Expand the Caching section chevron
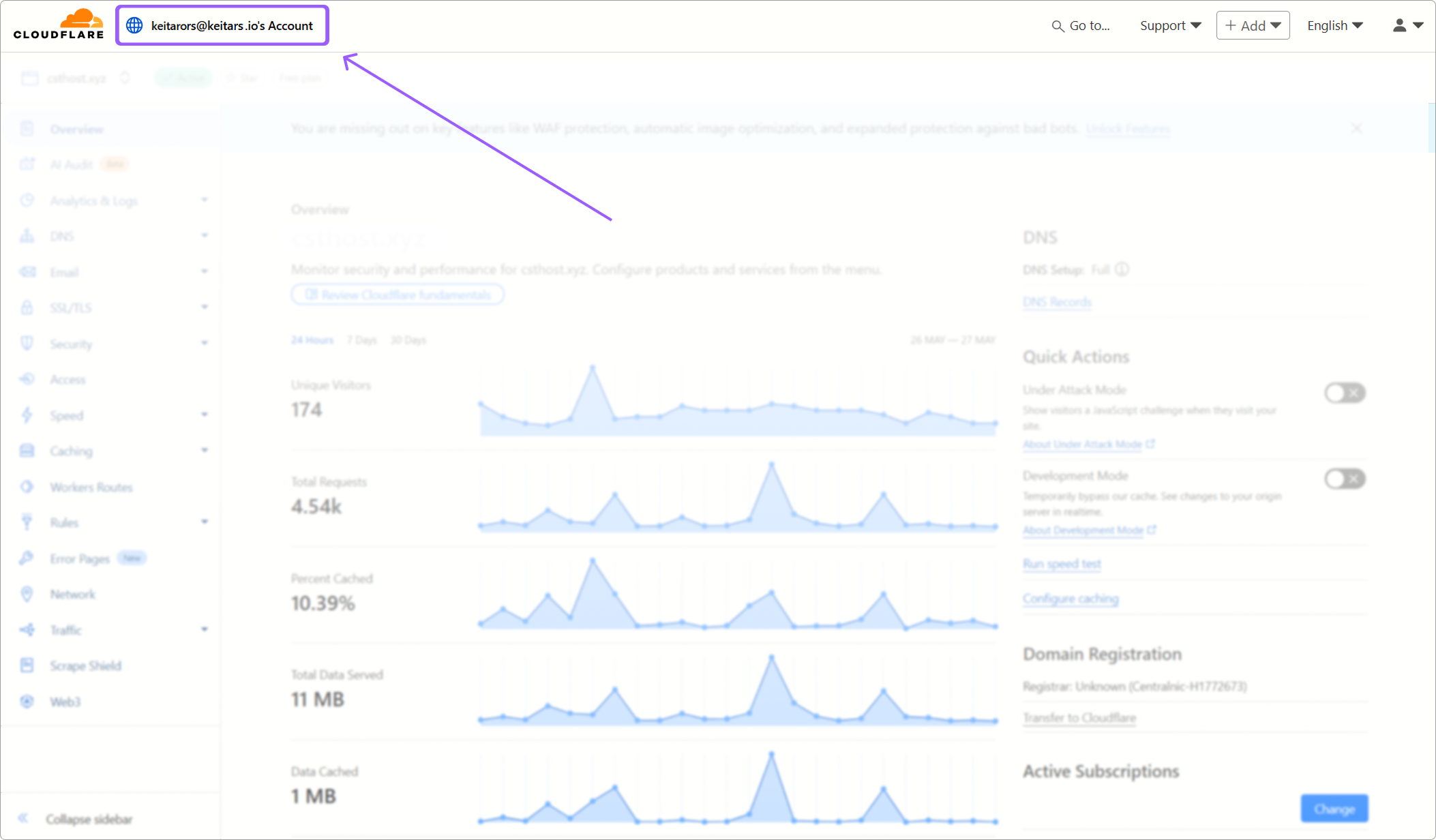 [x=204, y=451]
